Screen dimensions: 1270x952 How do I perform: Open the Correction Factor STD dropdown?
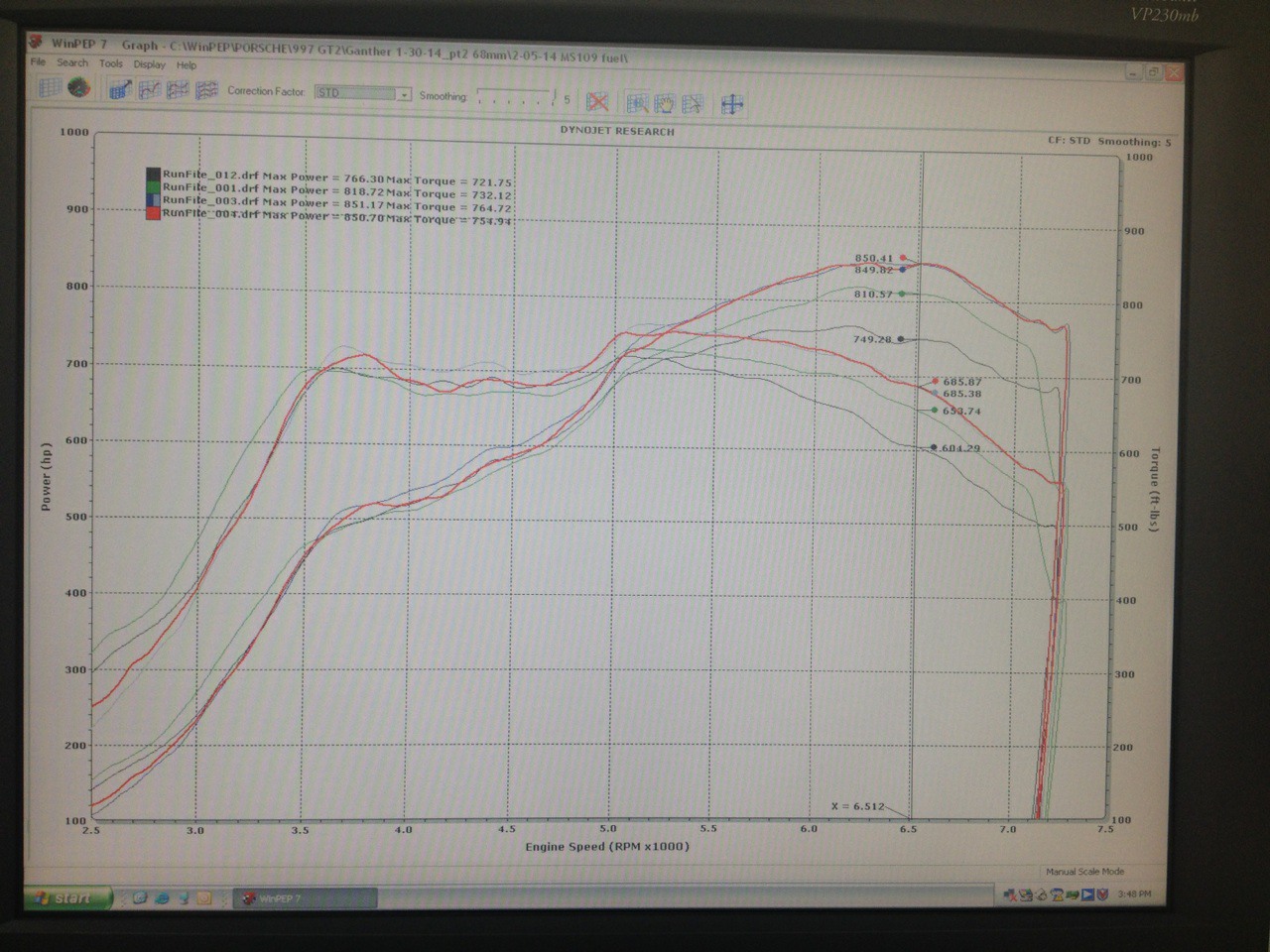(x=404, y=94)
